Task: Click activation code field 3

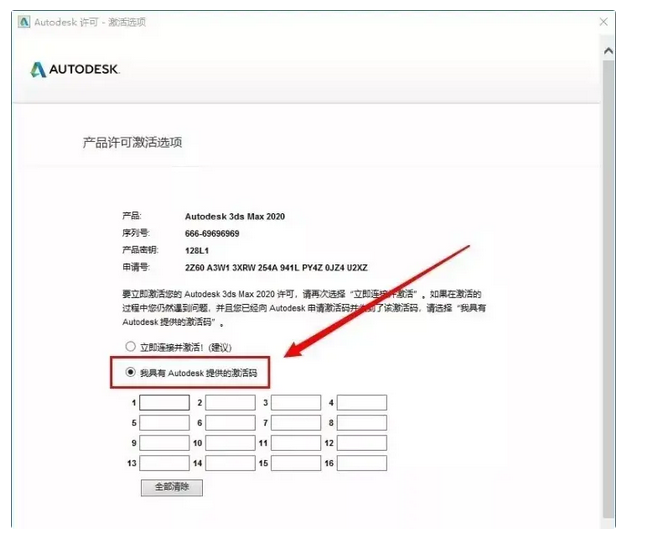Action: pyautogui.click(x=296, y=402)
